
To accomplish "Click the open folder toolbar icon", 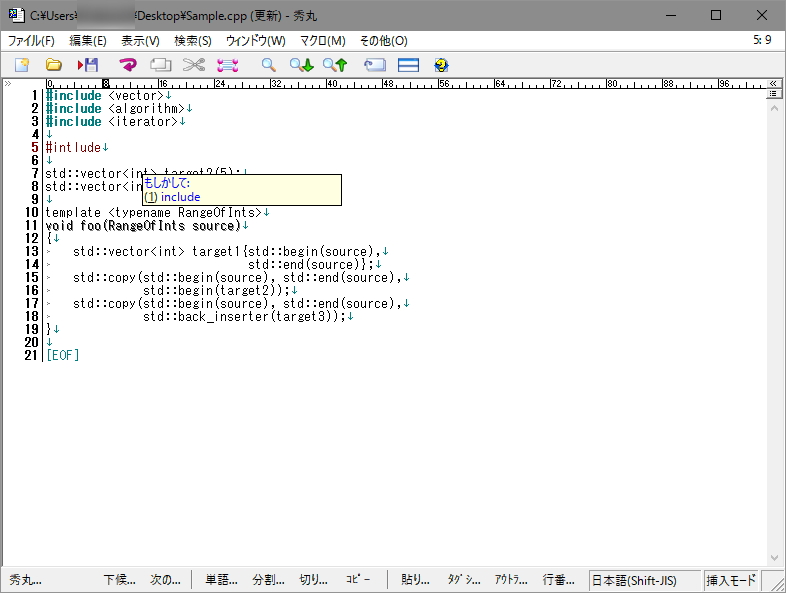I will (x=54, y=65).
